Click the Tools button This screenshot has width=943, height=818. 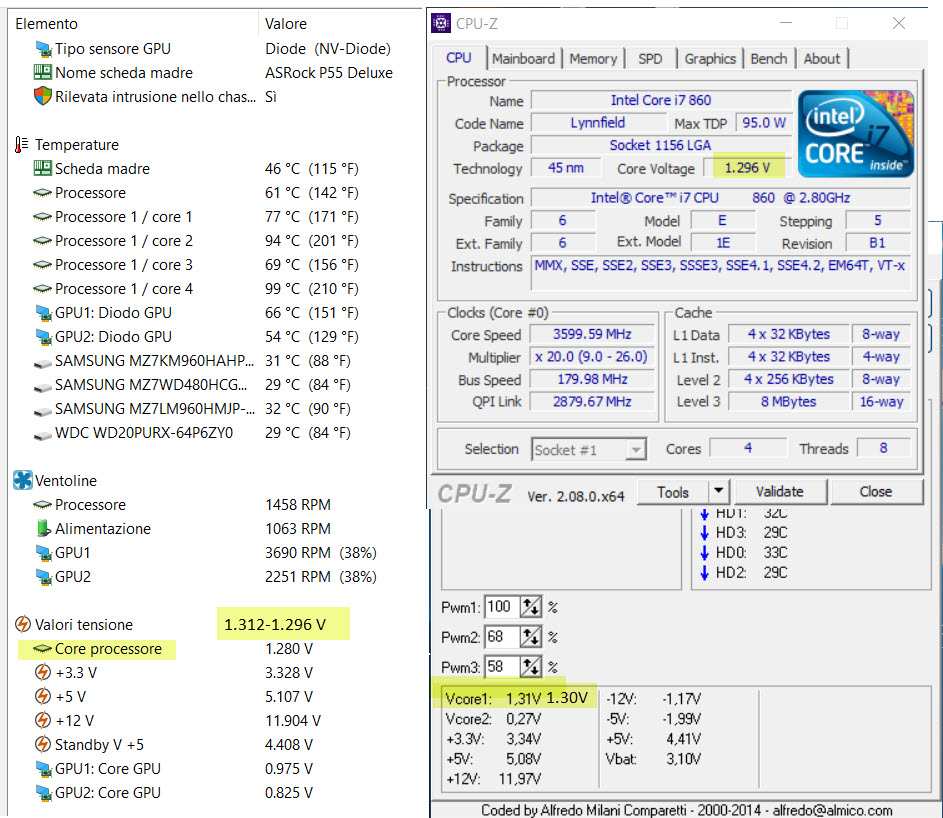pos(673,492)
